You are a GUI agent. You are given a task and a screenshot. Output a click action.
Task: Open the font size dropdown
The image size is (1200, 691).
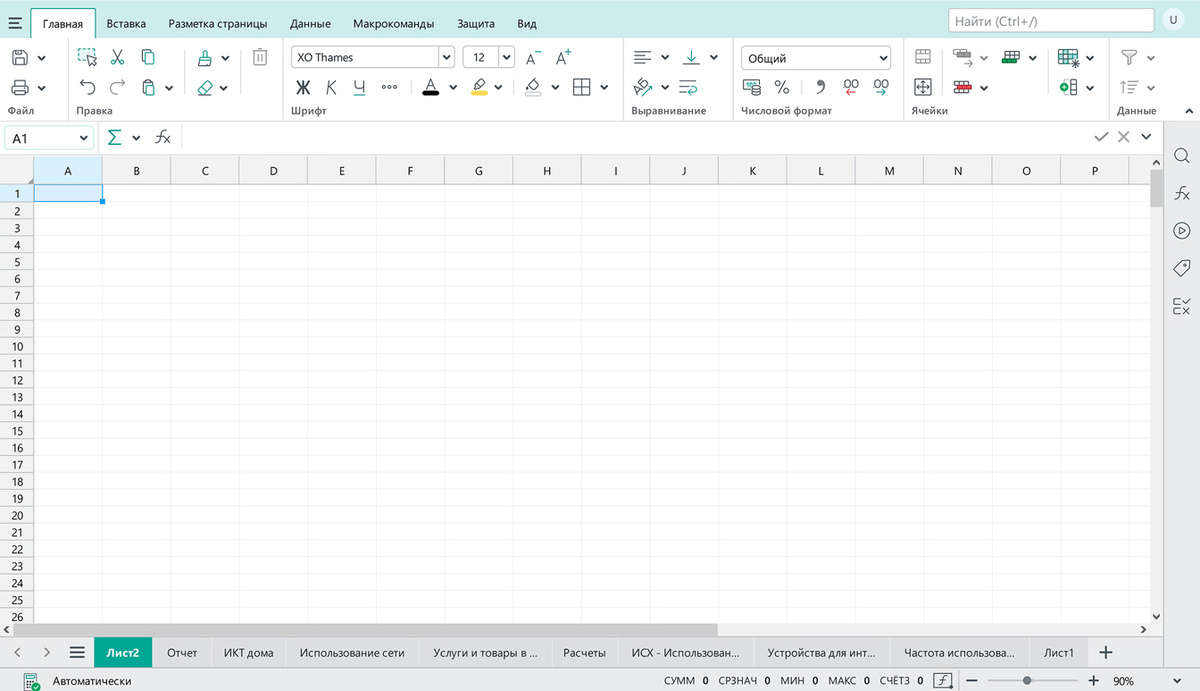point(488,57)
